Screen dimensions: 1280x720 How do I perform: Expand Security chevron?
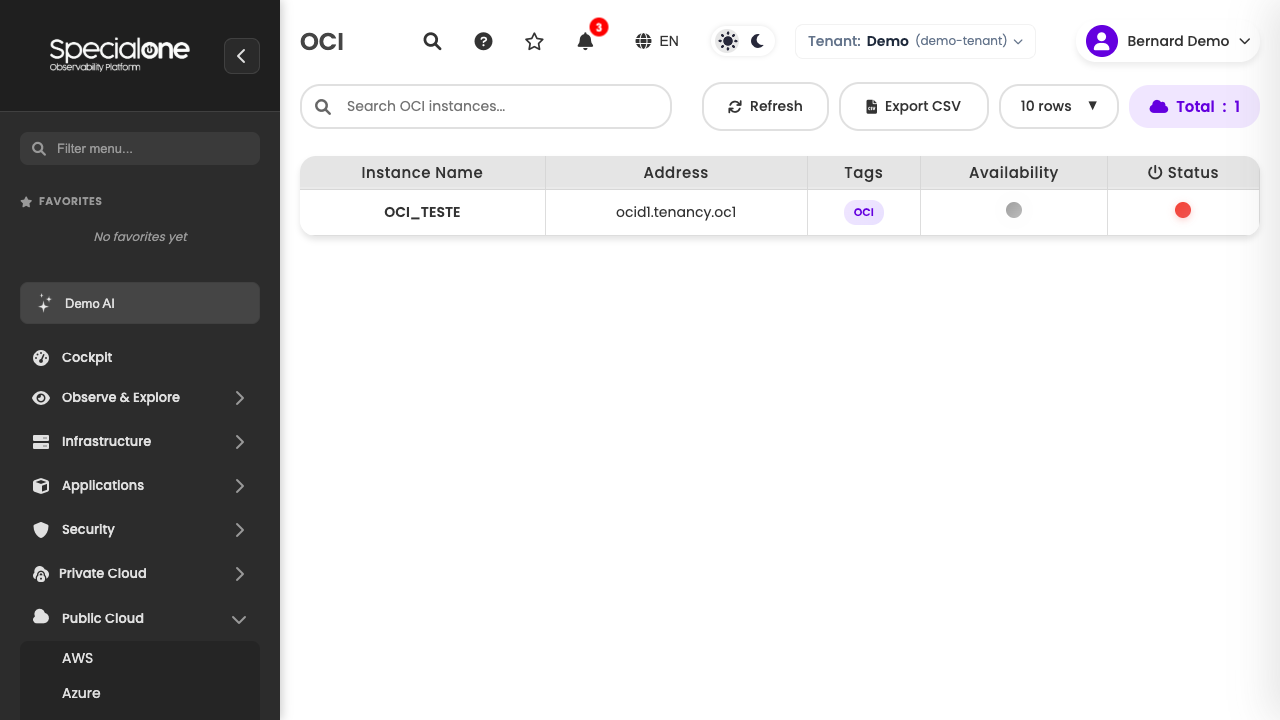240,530
